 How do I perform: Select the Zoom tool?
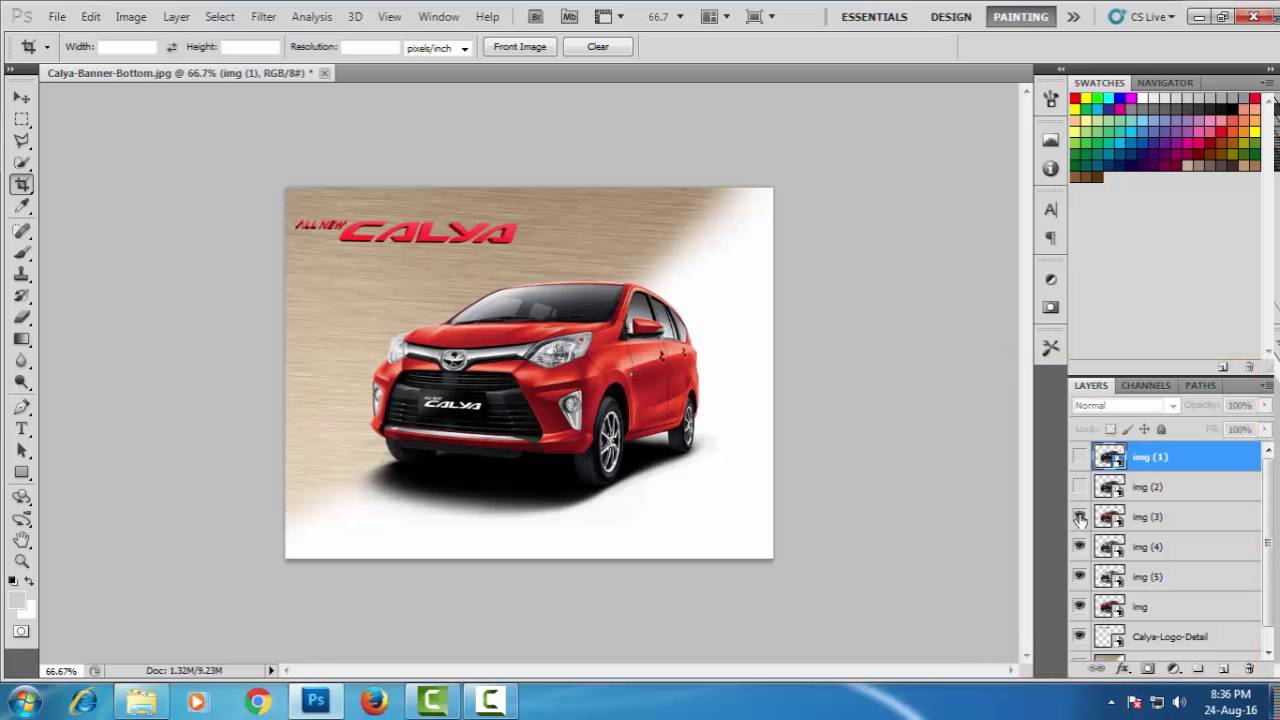click(22, 562)
